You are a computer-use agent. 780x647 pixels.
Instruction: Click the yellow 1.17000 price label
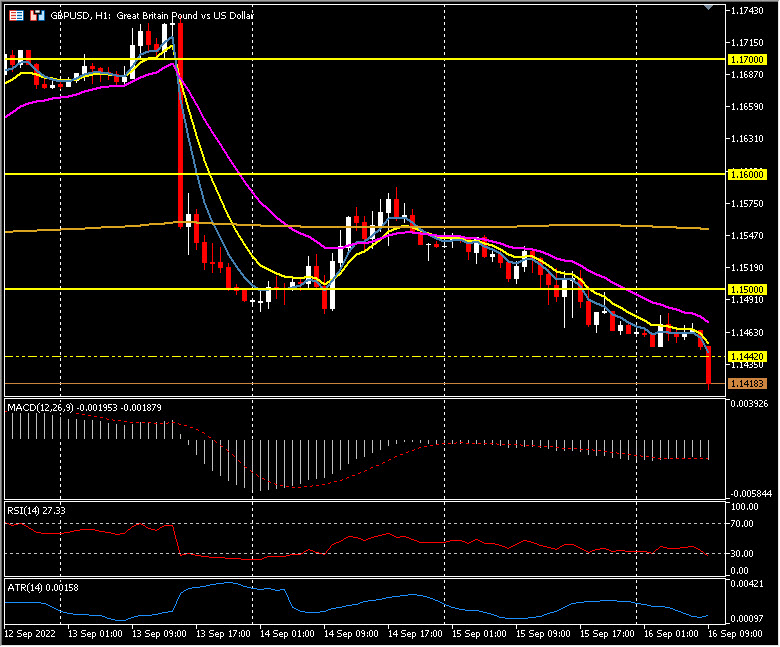pyautogui.click(x=747, y=60)
